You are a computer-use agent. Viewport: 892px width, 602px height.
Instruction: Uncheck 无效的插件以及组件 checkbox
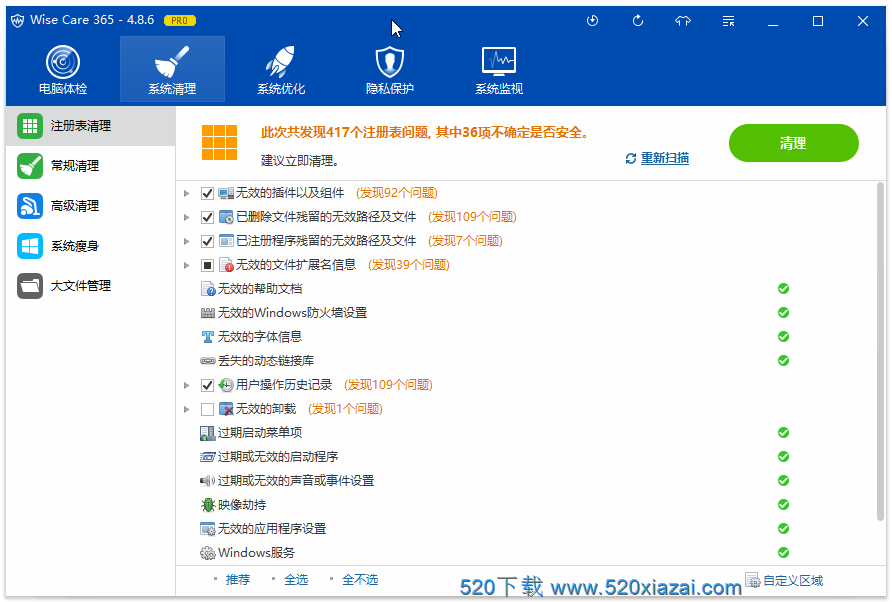(x=207, y=193)
